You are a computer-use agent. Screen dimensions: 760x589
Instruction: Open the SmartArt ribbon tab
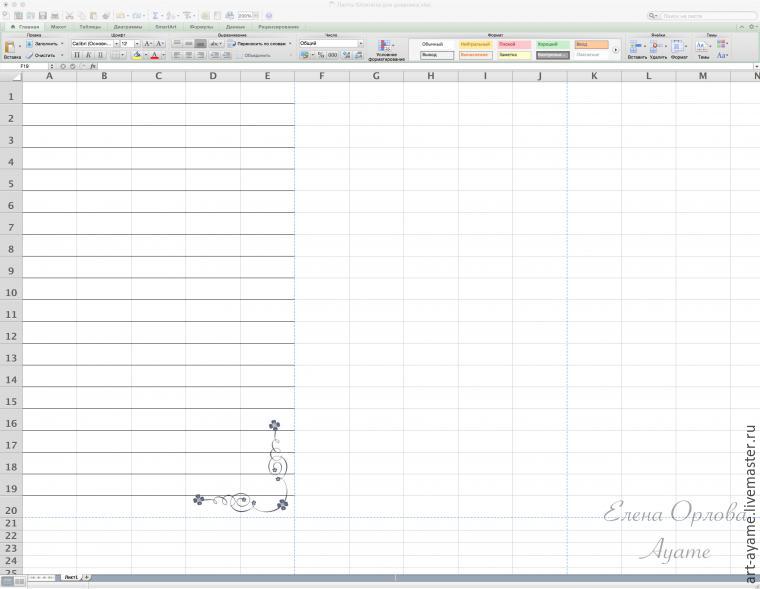coord(166,27)
